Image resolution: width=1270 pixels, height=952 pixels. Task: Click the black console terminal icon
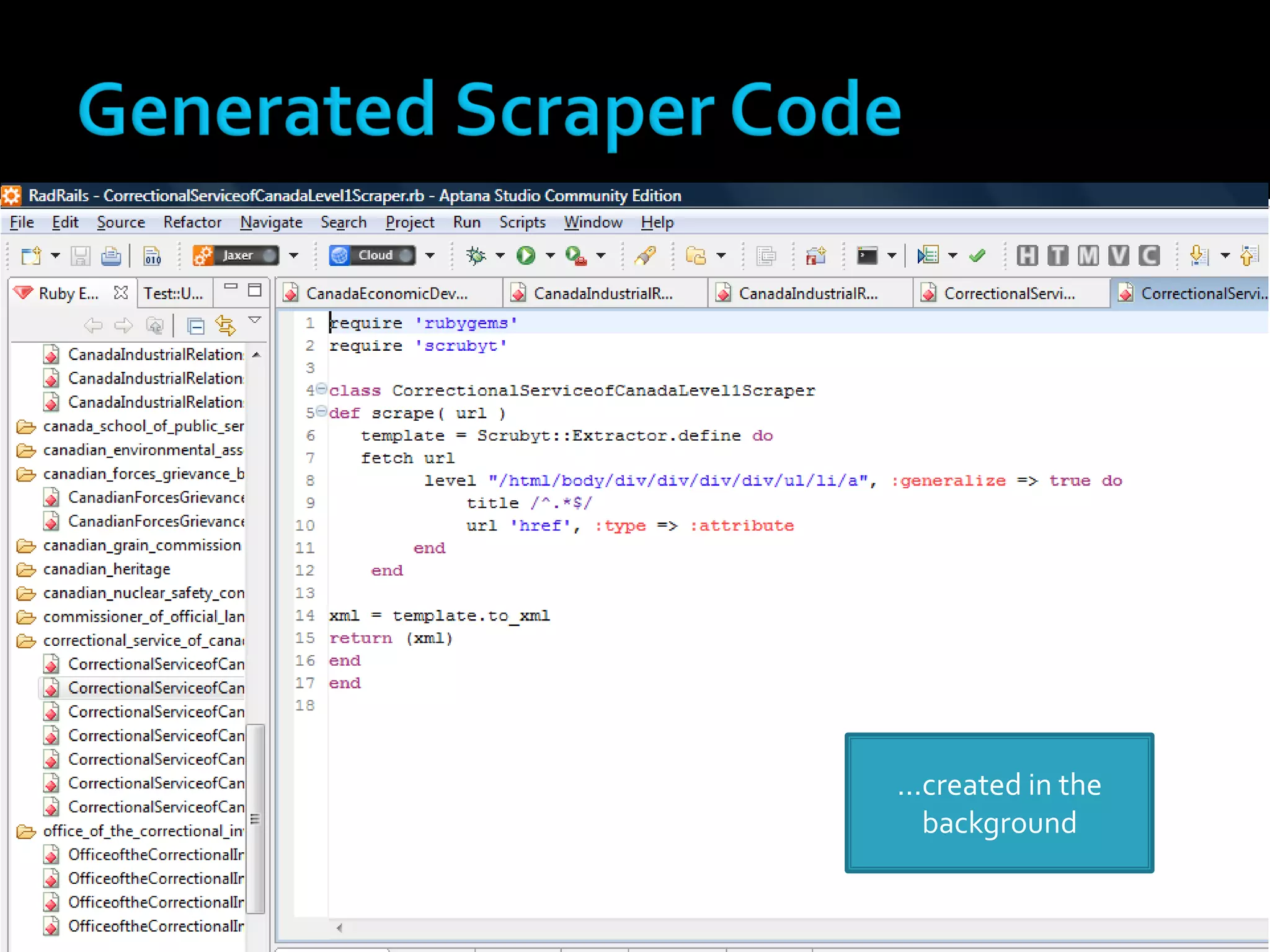867,255
